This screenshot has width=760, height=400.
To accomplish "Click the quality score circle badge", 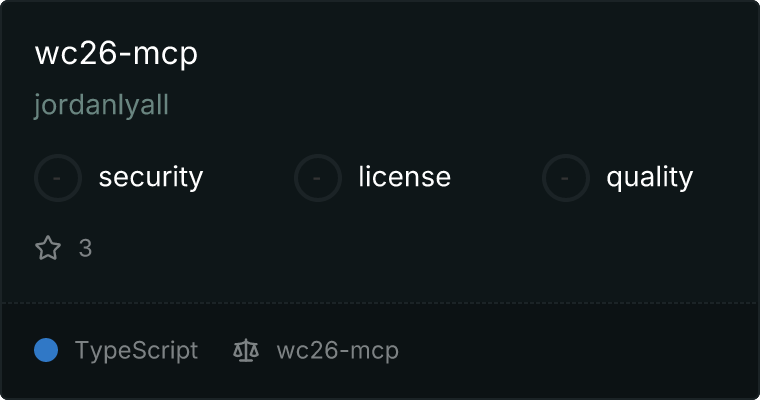I will [x=566, y=178].
